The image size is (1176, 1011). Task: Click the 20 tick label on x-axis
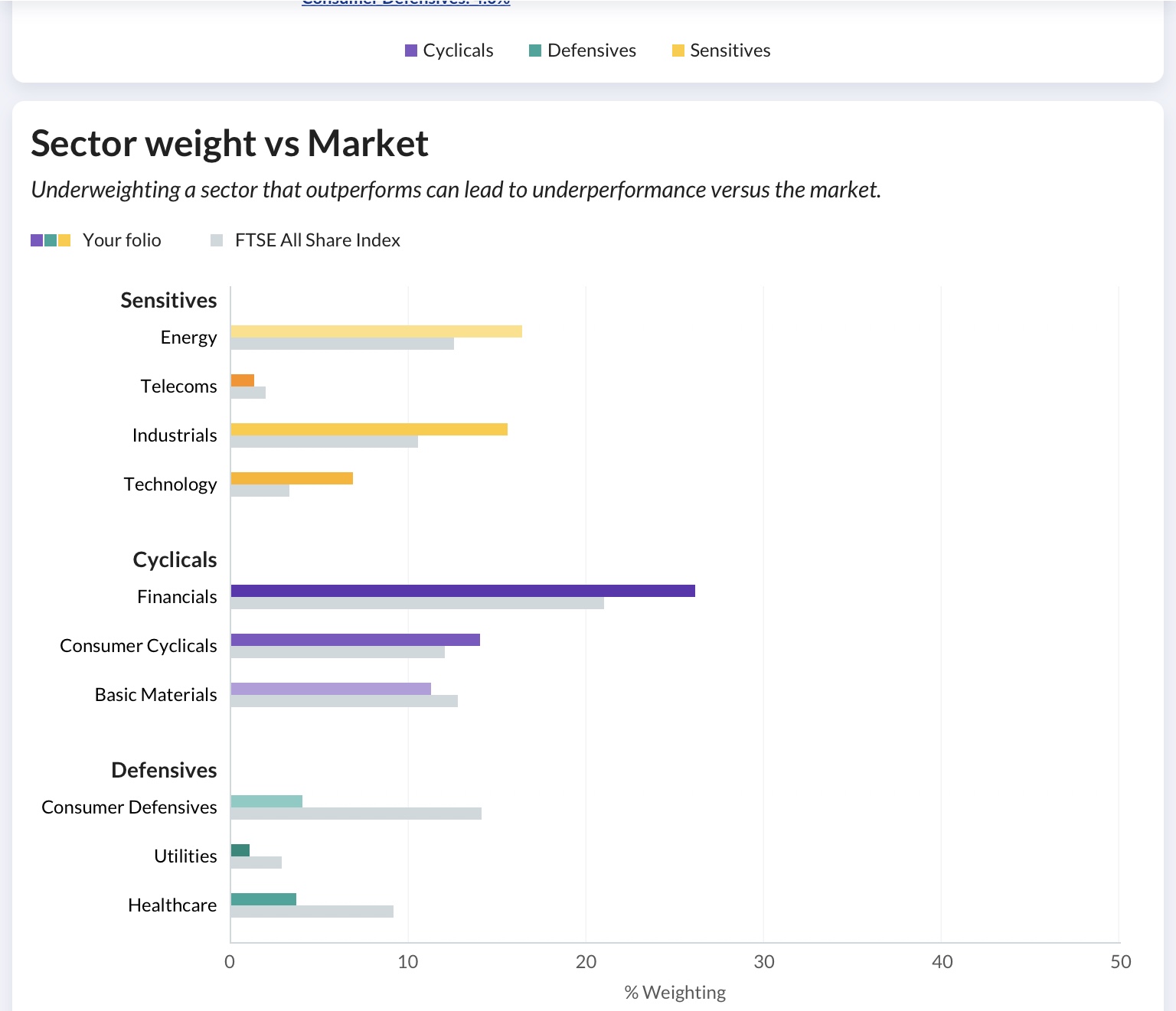586,962
